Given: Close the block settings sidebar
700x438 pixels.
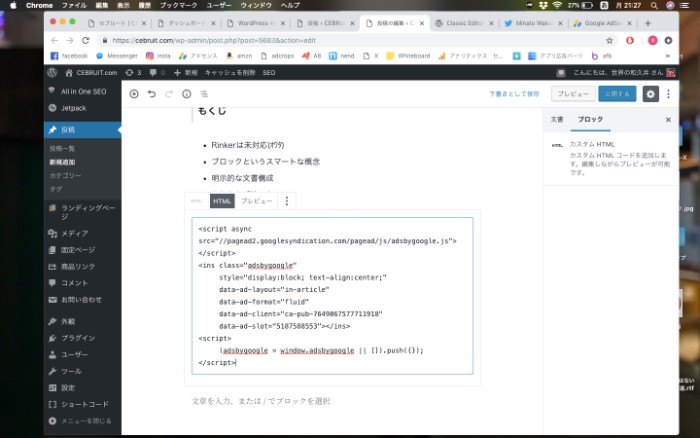Looking at the screenshot, I should [668, 119].
